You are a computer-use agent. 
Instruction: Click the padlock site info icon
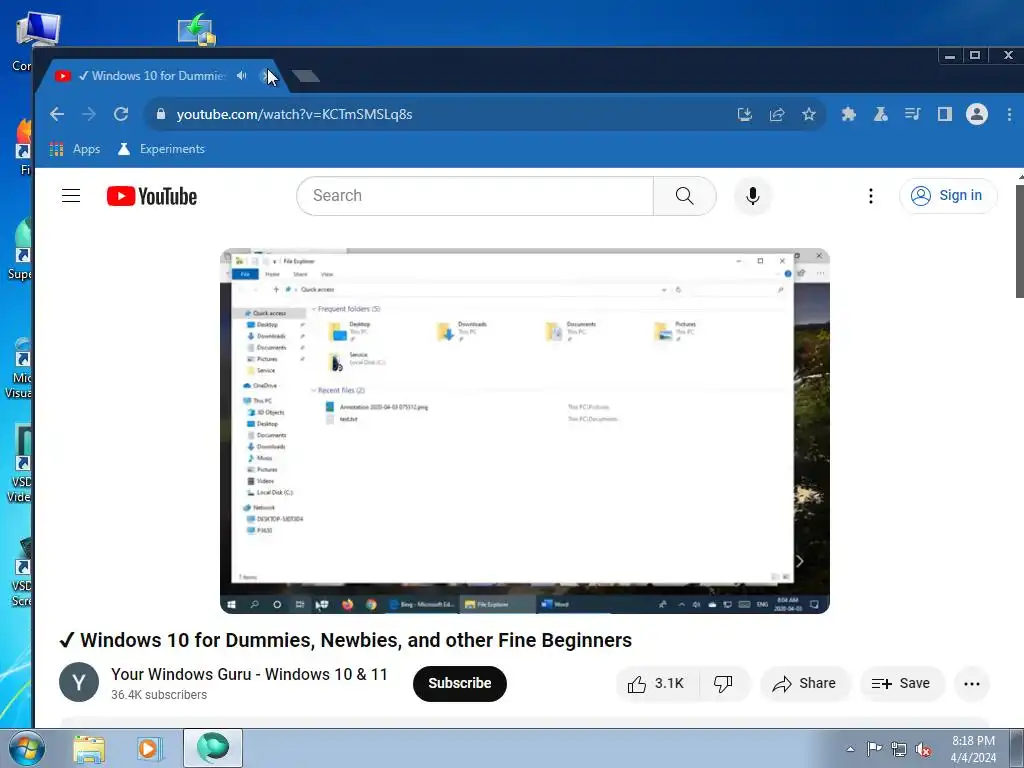pos(161,114)
